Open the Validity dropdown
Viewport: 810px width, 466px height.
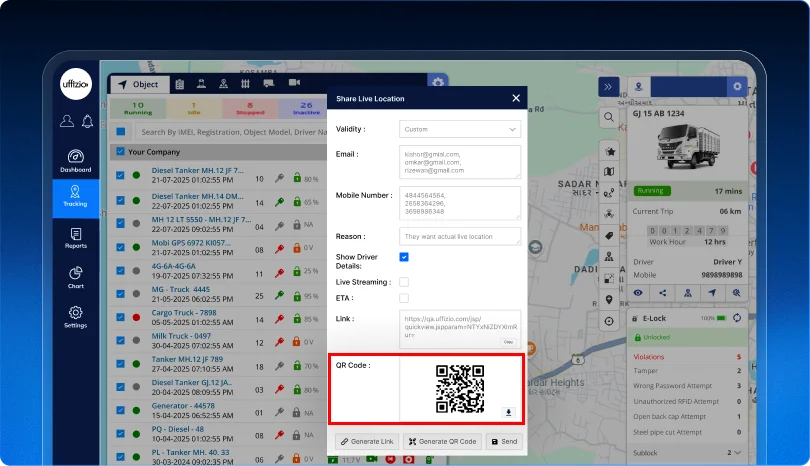click(460, 129)
